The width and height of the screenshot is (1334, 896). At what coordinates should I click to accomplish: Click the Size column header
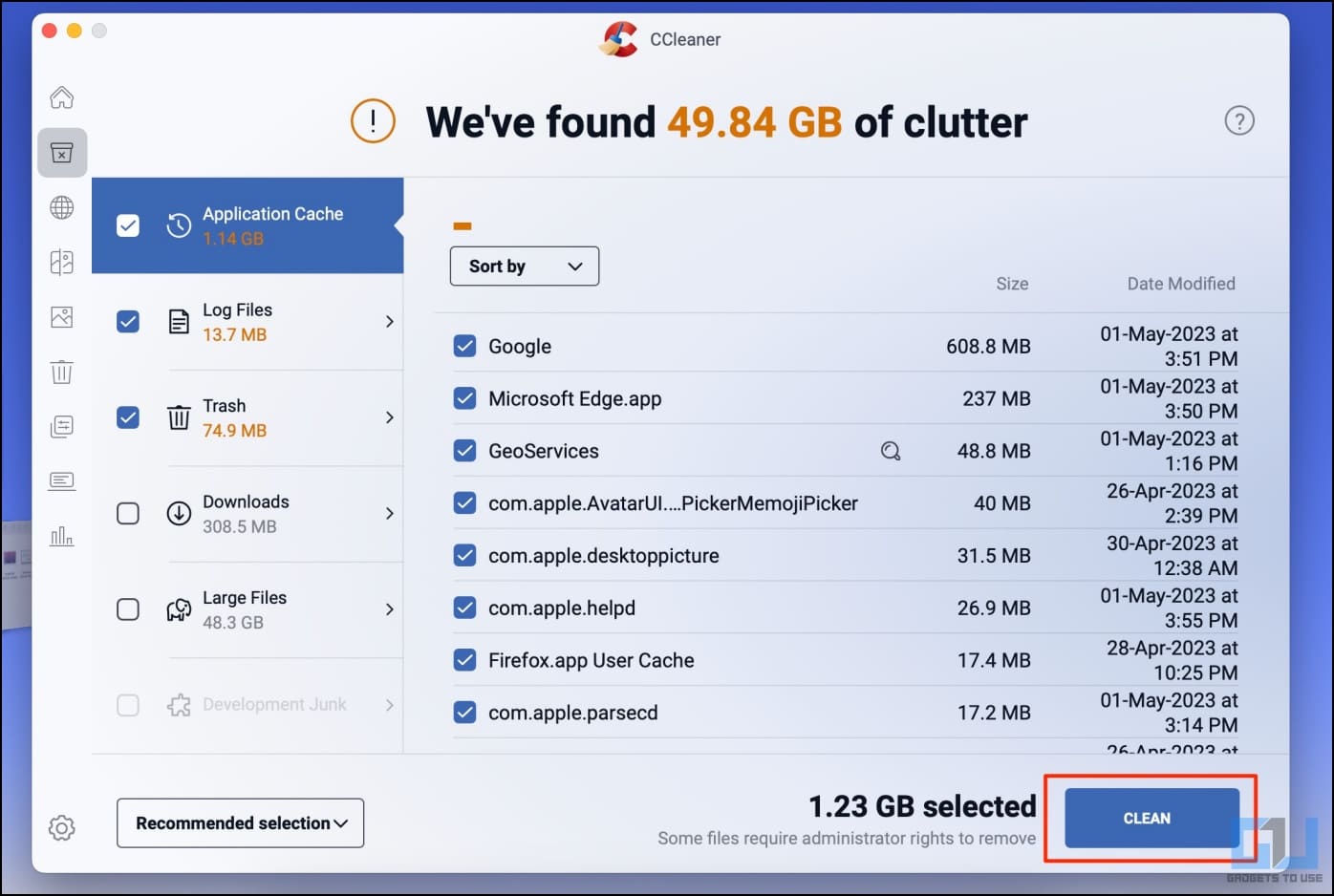click(x=1012, y=284)
